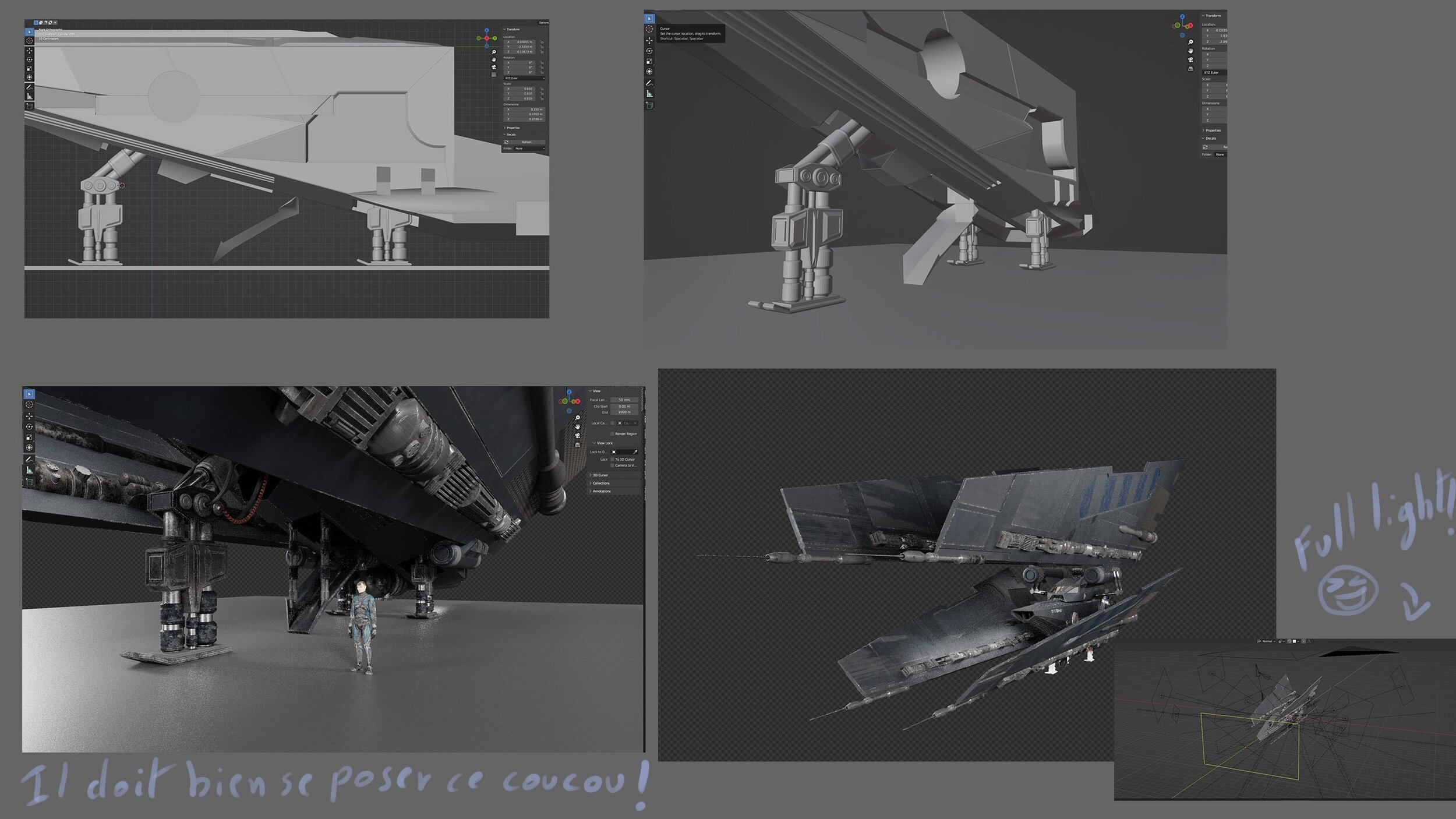Click pan hand icon in top-right viewport

[x=1190, y=51]
